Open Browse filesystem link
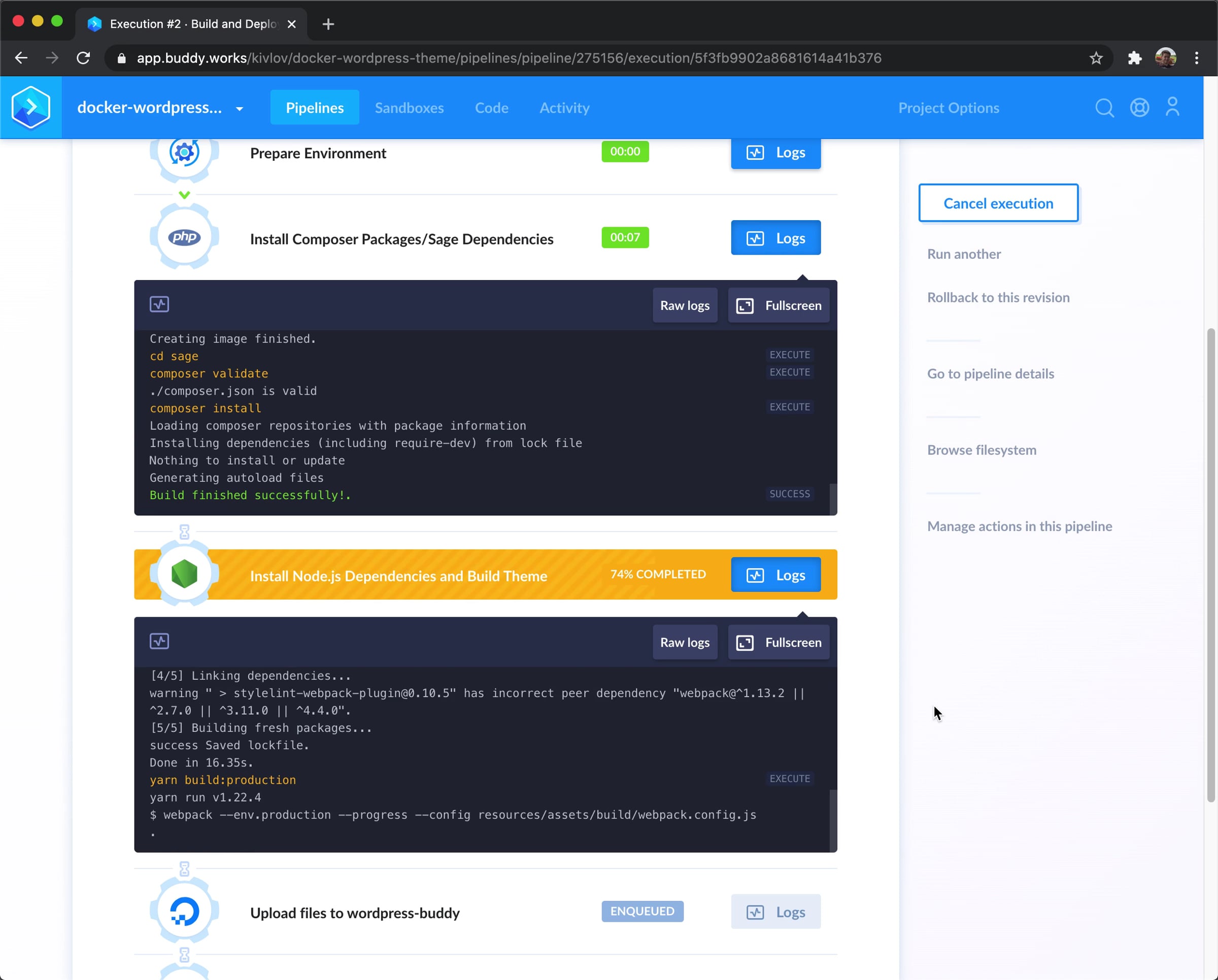The width and height of the screenshot is (1218, 980). (x=982, y=450)
